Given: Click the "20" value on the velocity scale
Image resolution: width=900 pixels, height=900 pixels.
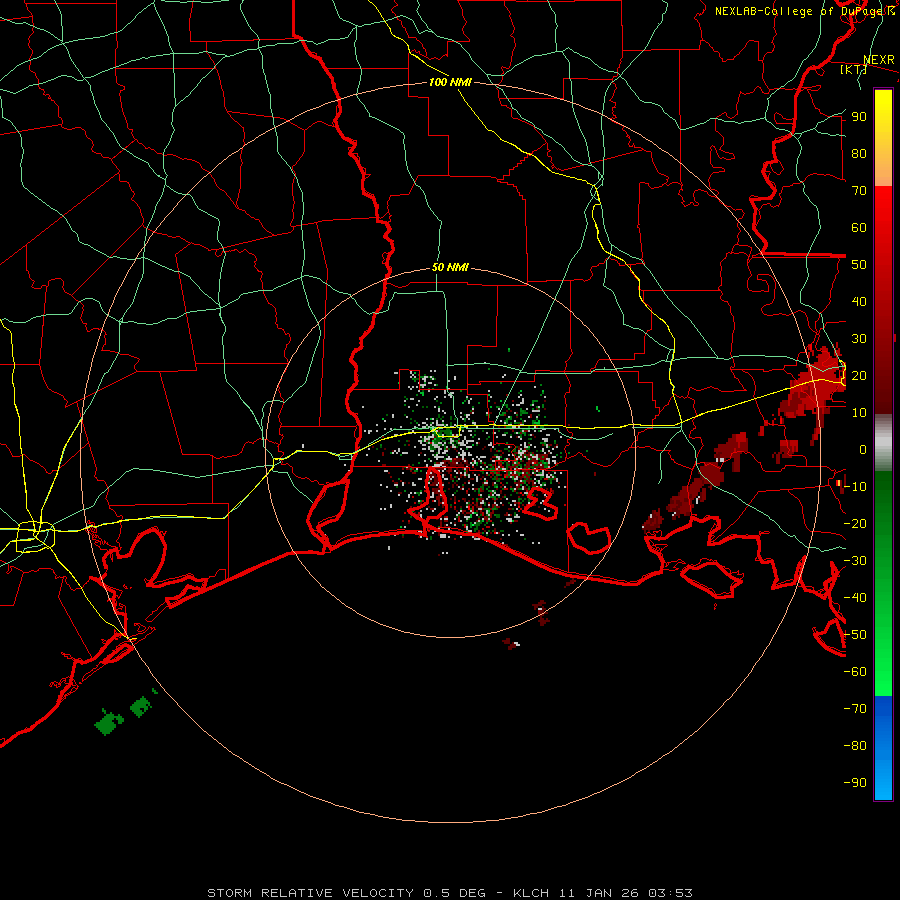Looking at the screenshot, I should click(859, 375).
